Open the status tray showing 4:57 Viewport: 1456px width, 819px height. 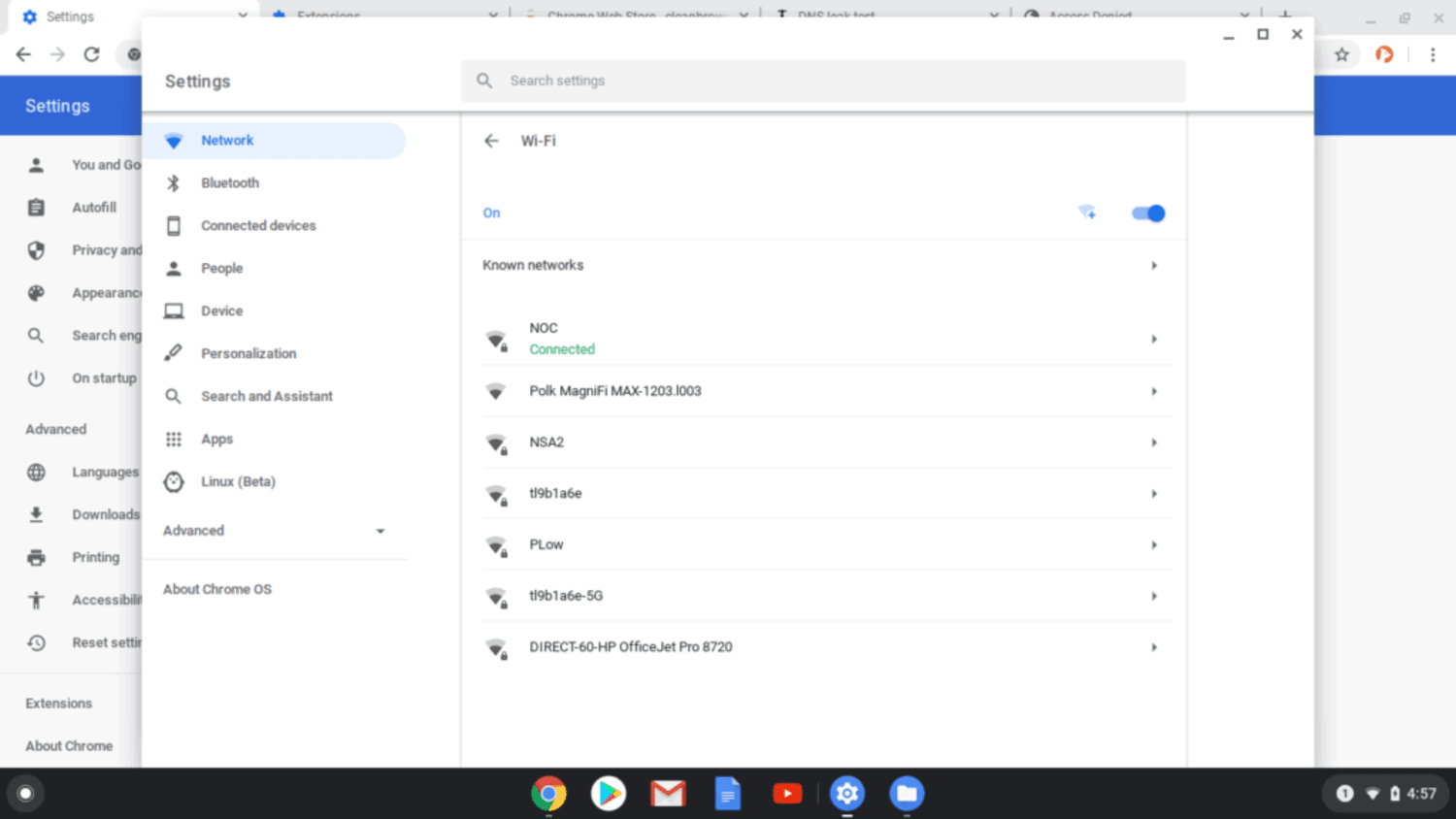point(1385,794)
